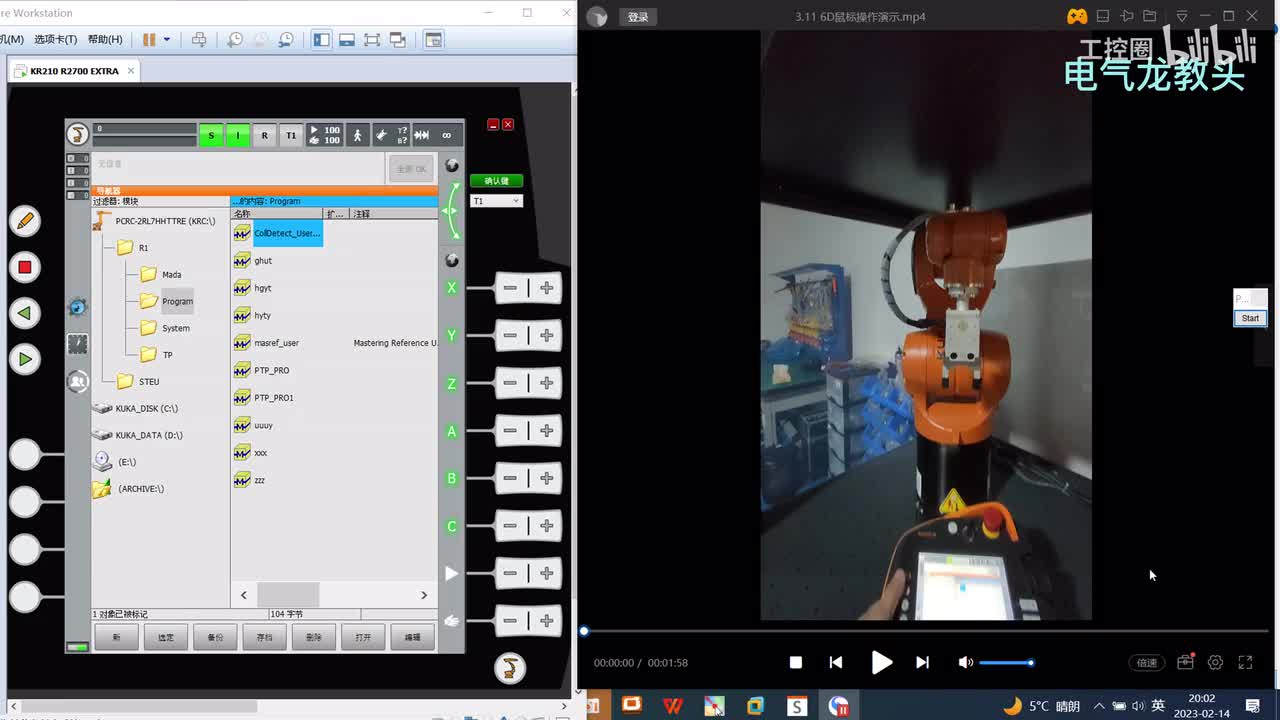
Task: Play the video in the player
Action: (x=881, y=662)
